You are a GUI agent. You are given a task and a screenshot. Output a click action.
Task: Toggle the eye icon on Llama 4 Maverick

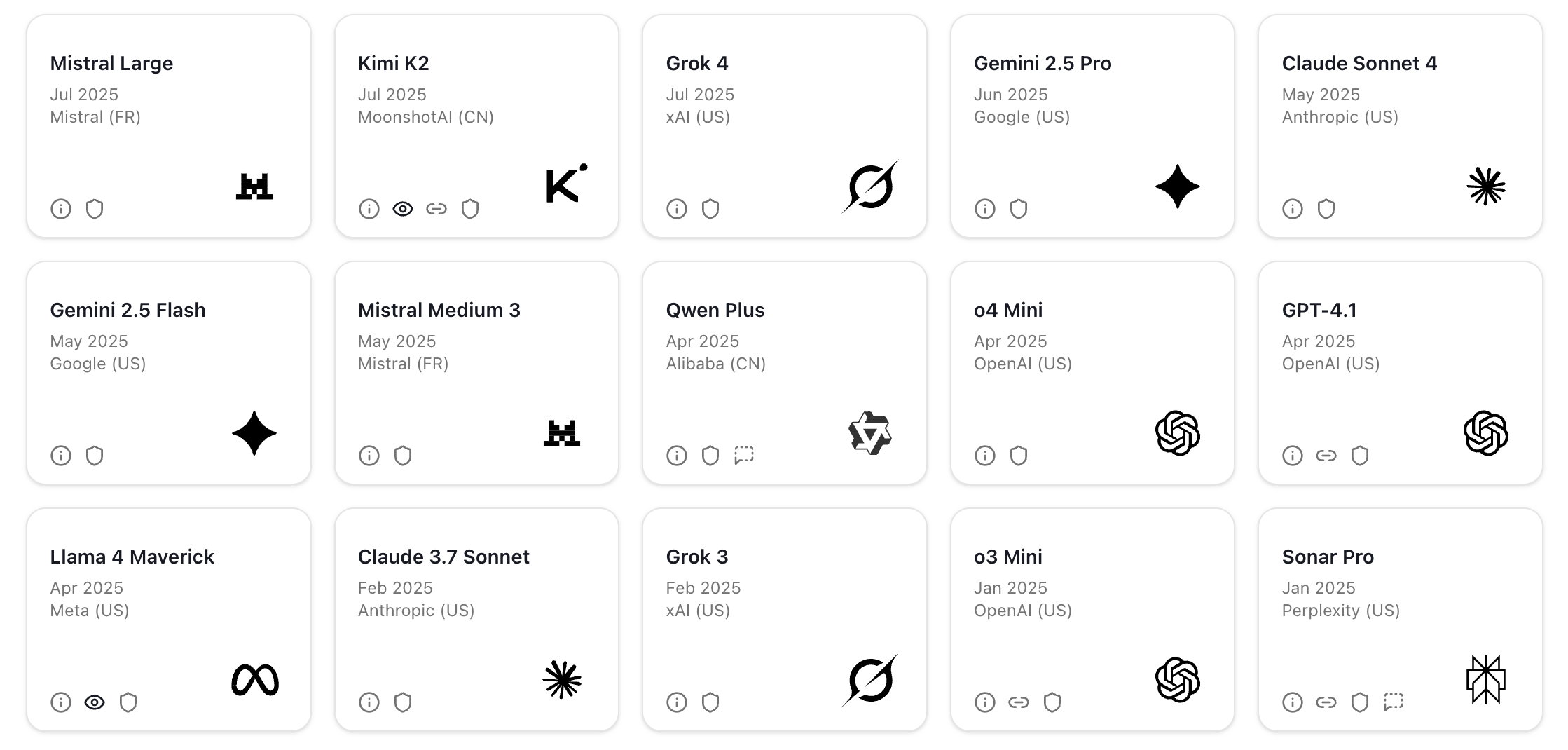coord(95,702)
